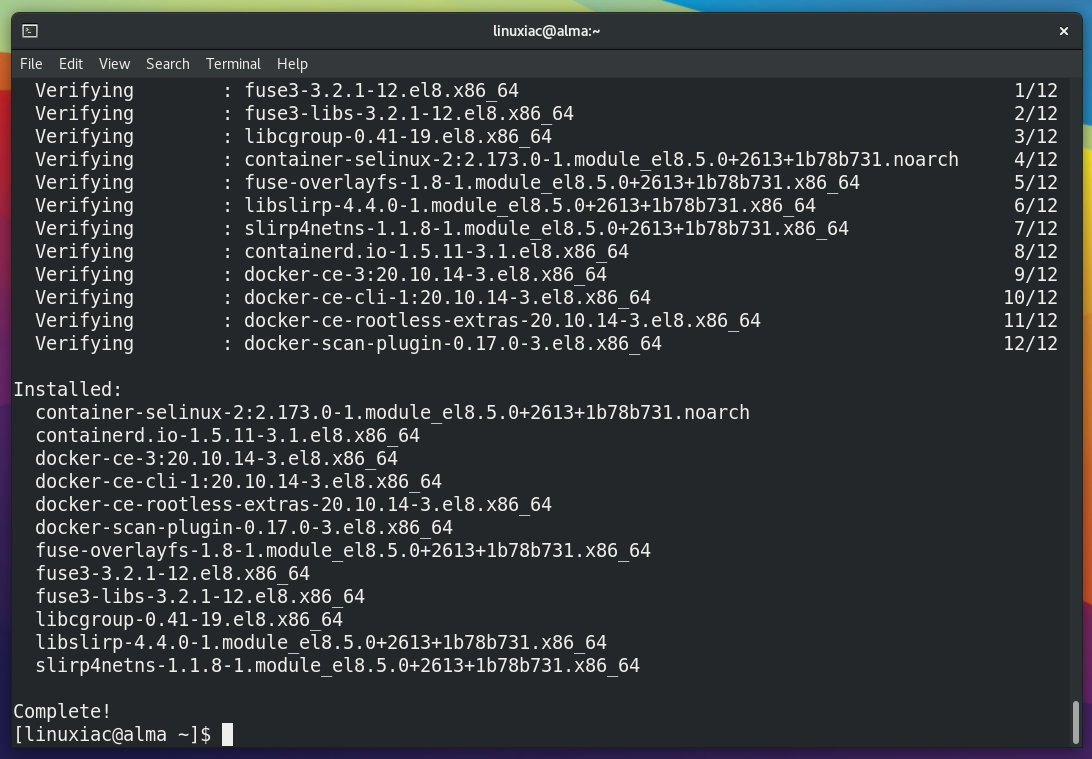Click the 1/12 progress counter
The height and width of the screenshot is (759, 1092).
tap(1036, 91)
